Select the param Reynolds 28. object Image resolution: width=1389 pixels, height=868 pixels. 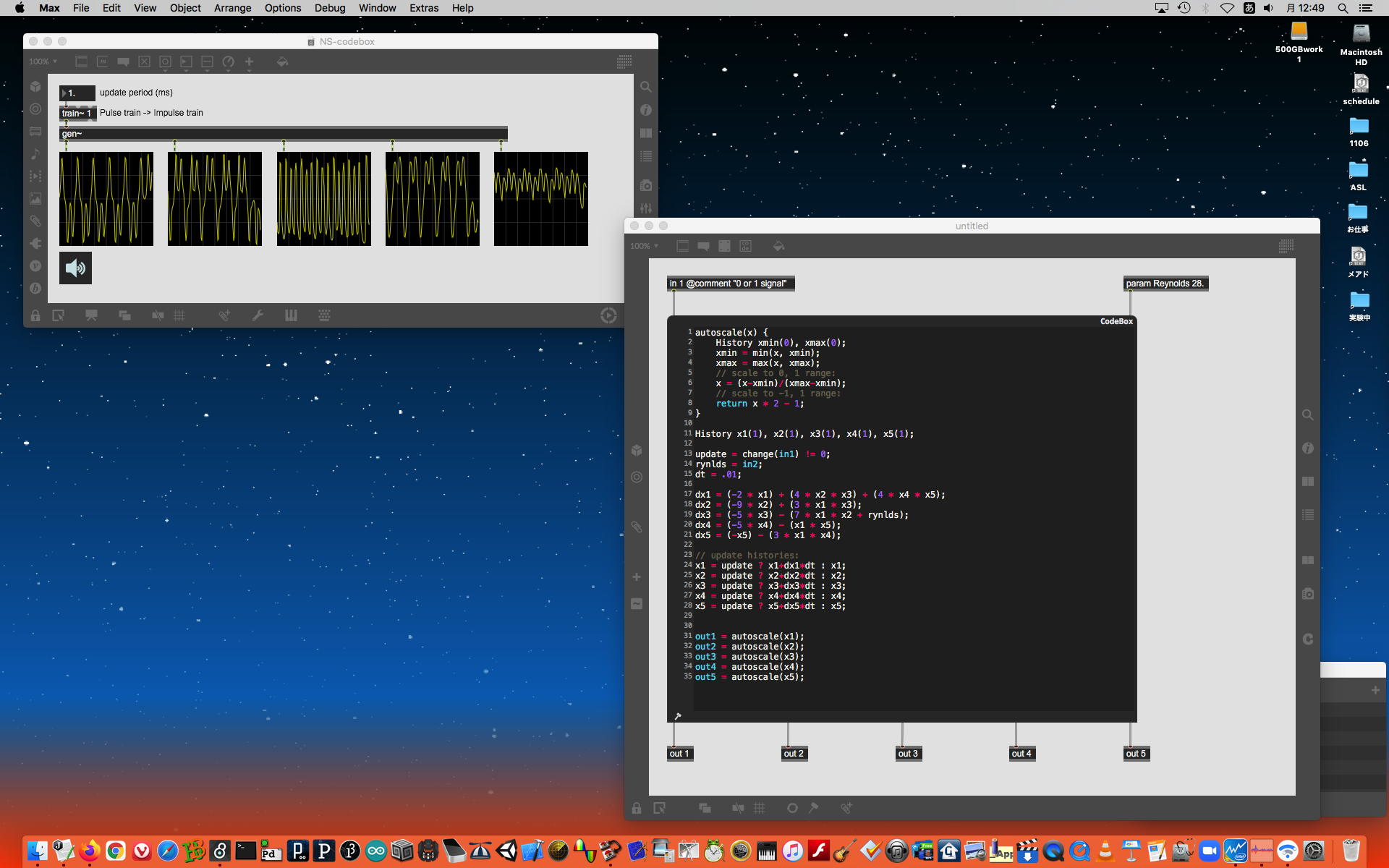(1165, 284)
